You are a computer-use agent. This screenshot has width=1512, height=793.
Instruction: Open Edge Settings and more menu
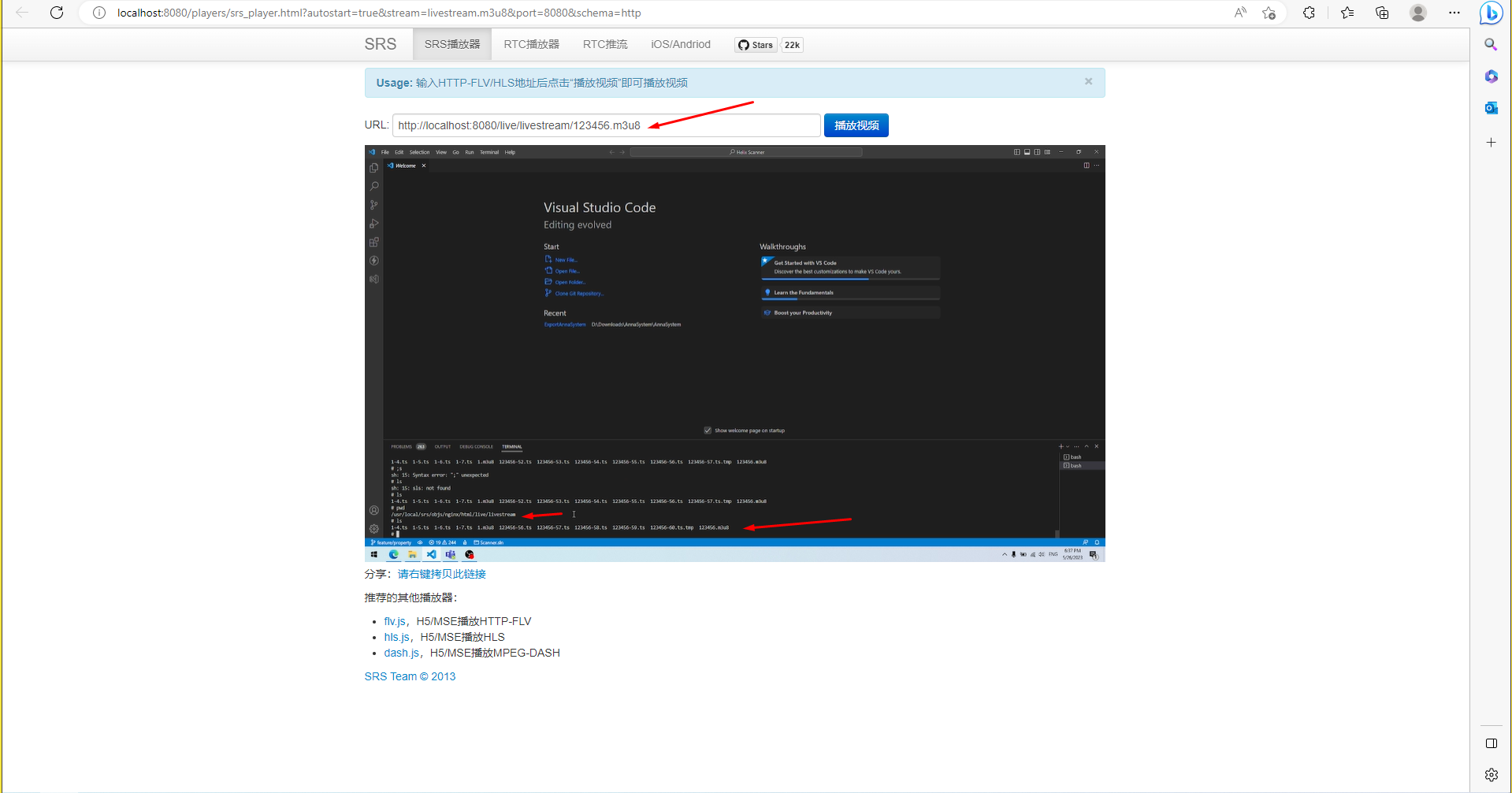(1454, 13)
